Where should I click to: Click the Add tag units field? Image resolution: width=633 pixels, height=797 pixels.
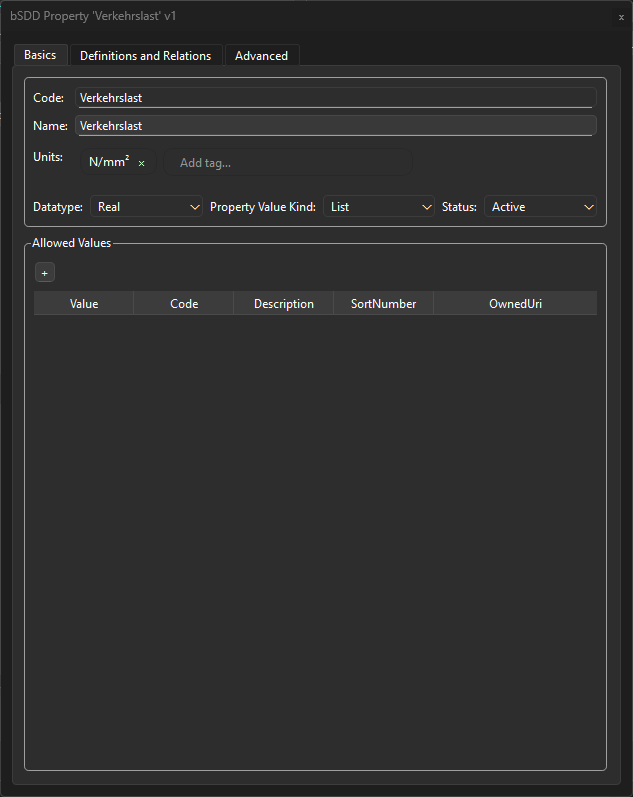click(x=288, y=163)
